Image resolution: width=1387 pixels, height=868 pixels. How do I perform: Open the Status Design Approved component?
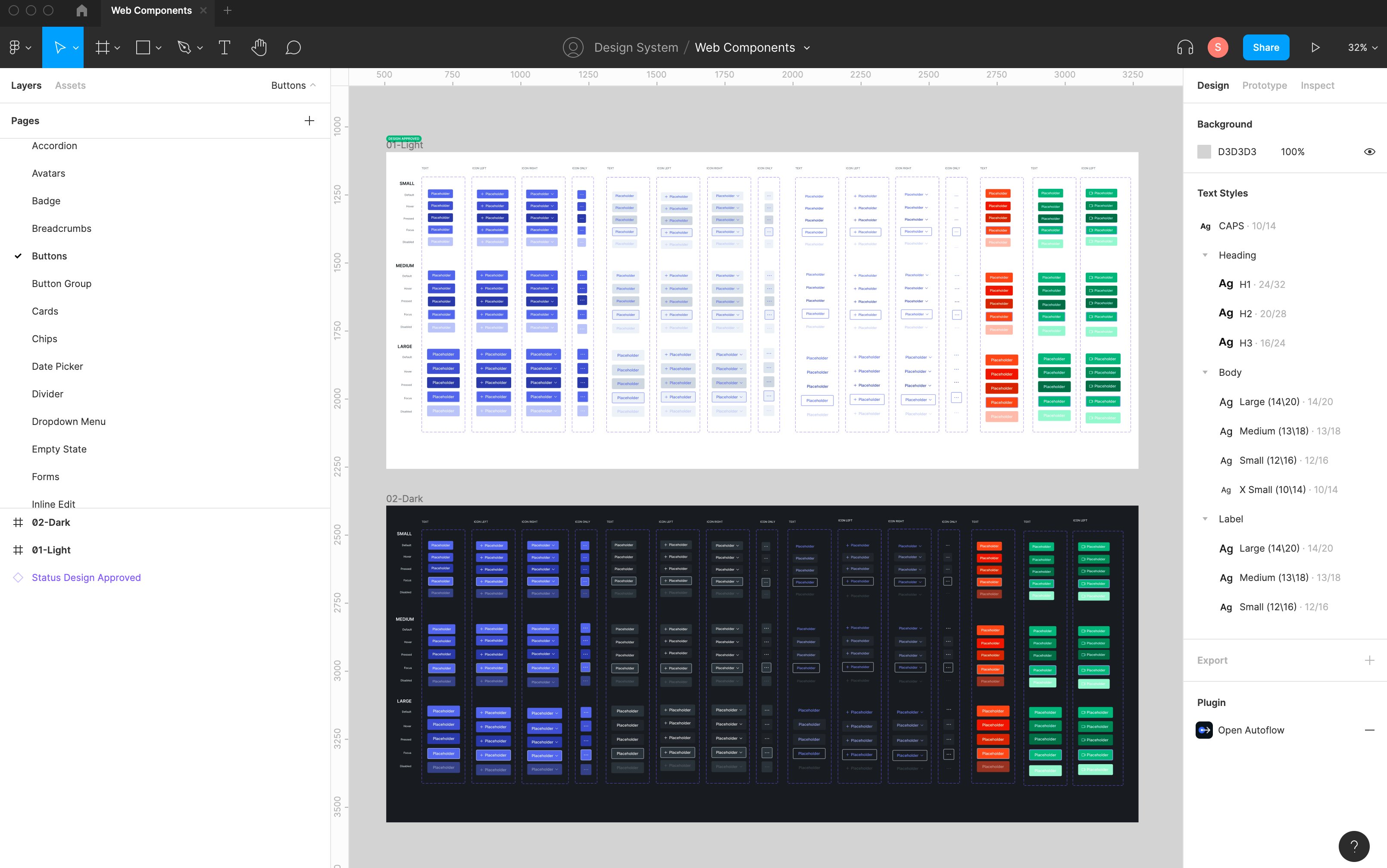(85, 577)
